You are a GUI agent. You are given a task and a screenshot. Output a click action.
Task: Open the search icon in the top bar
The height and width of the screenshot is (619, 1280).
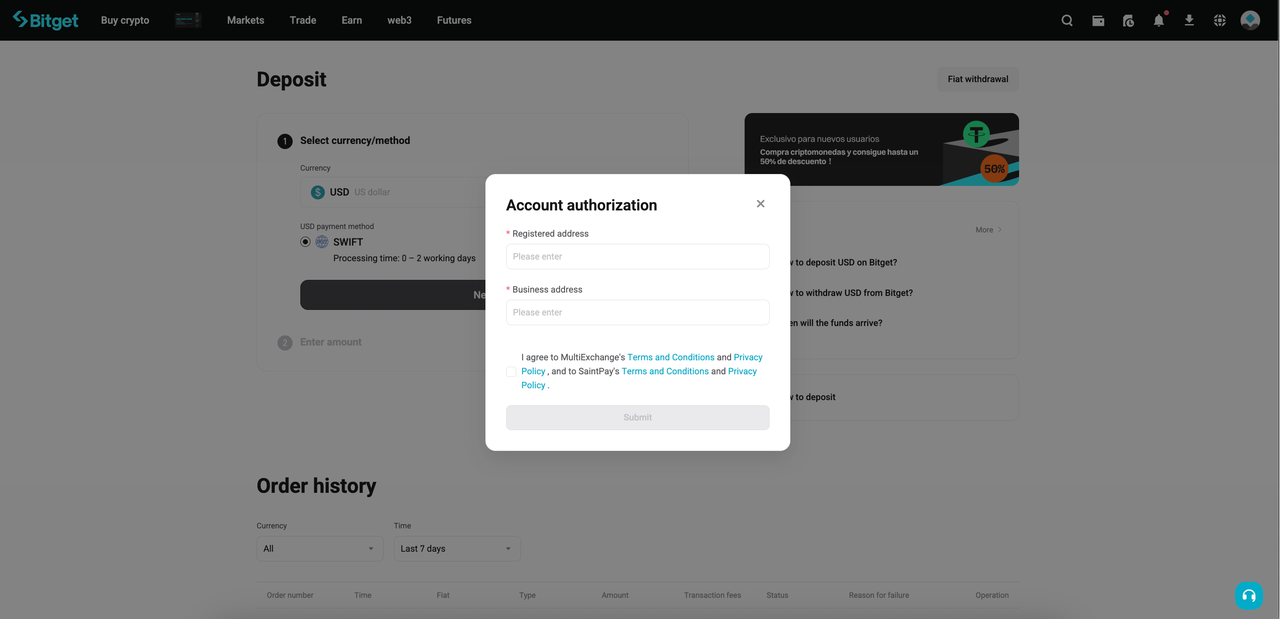pyautogui.click(x=1066, y=19)
